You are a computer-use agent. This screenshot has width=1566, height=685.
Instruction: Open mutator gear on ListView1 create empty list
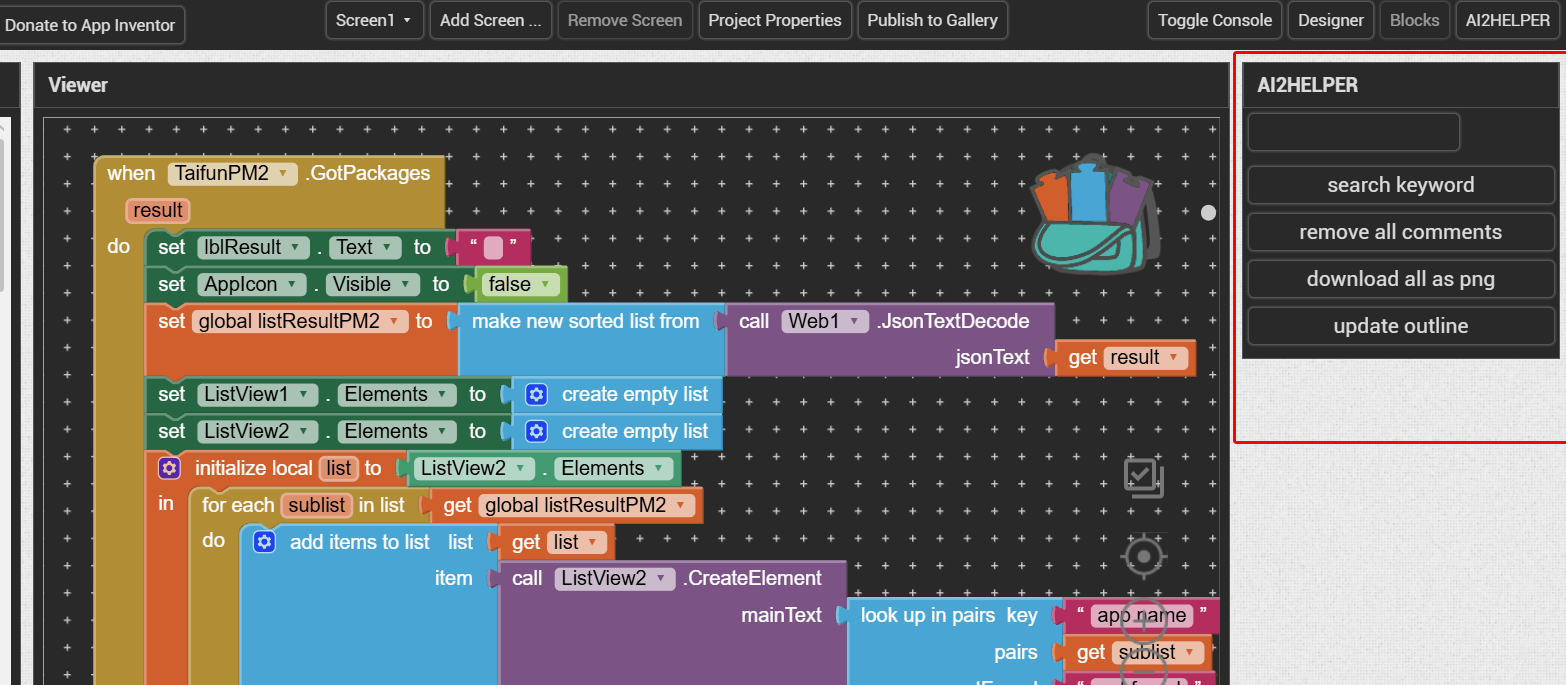point(537,394)
